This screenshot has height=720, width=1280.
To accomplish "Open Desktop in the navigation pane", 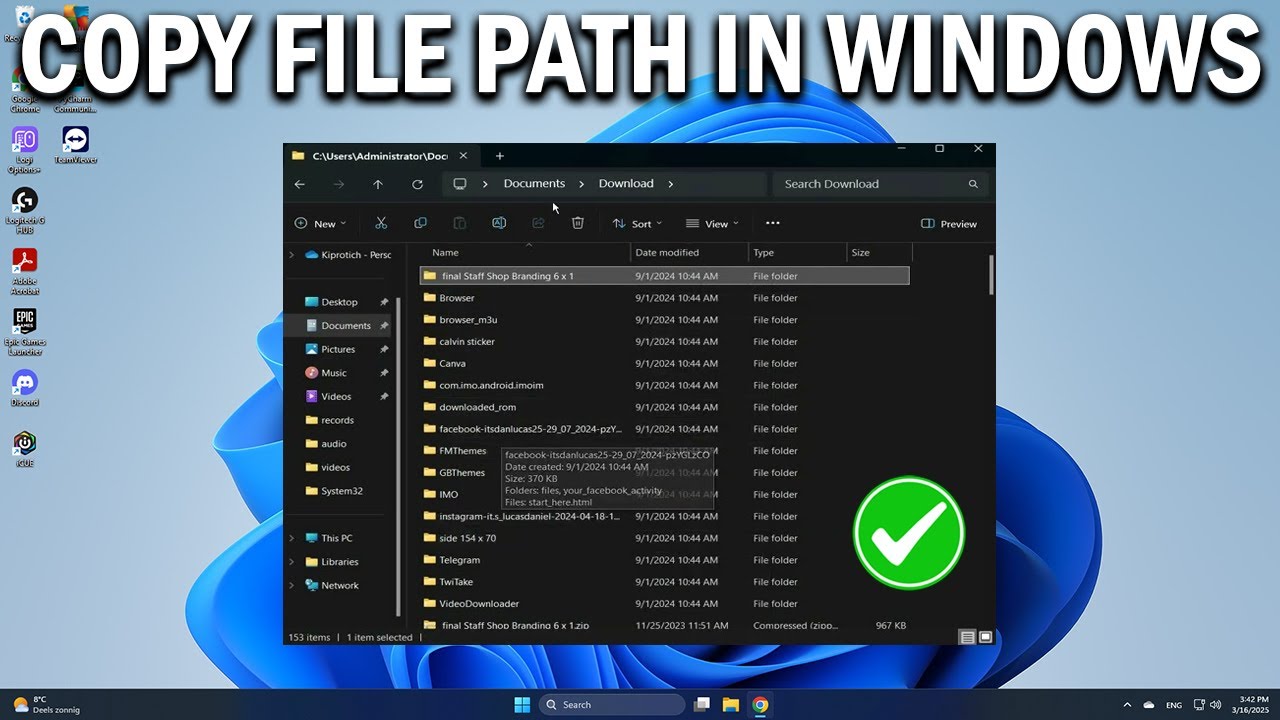I will click(340, 302).
